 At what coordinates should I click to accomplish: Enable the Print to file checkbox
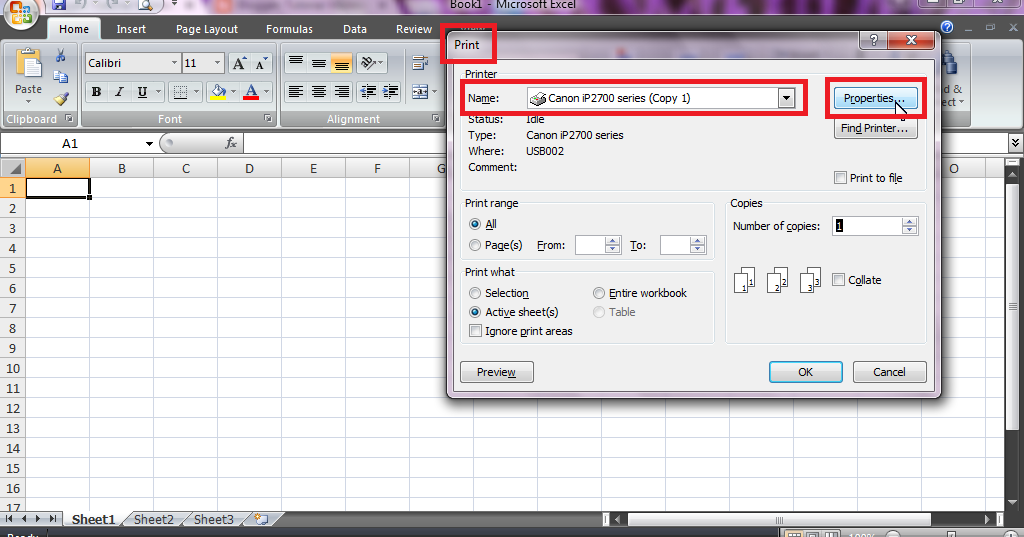[x=840, y=178]
